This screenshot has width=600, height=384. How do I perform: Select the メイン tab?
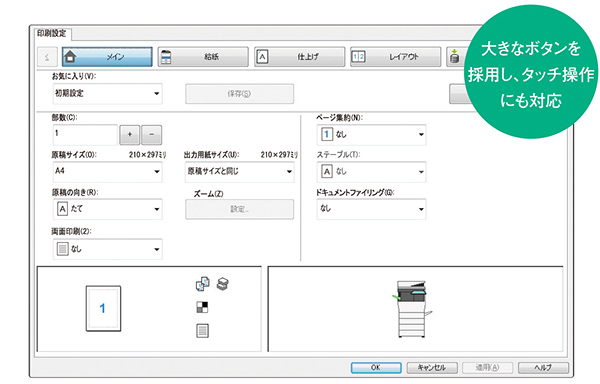click(x=107, y=57)
